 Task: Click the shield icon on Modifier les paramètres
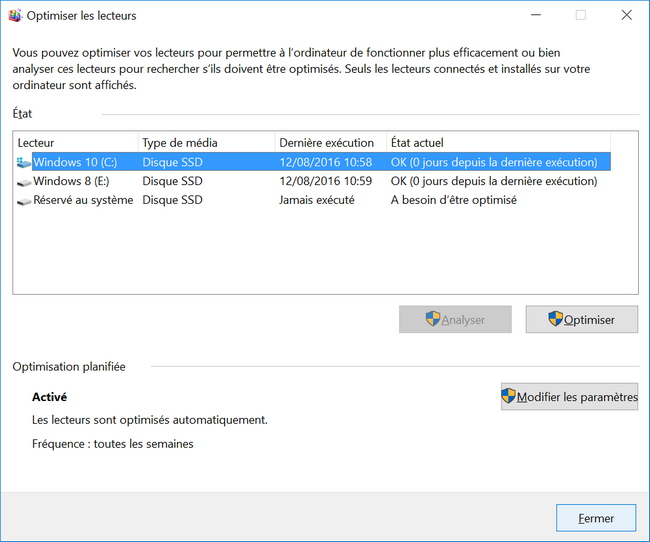pyautogui.click(x=509, y=396)
